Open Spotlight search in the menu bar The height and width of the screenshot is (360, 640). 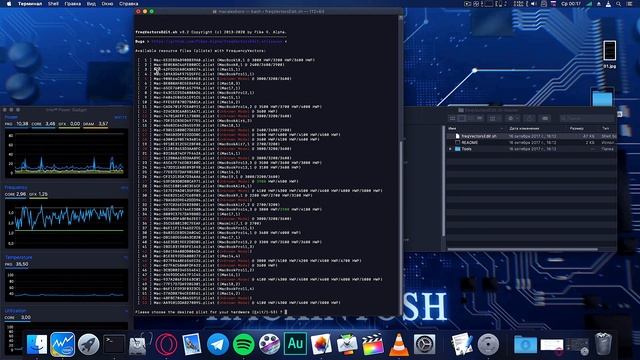coord(619,4)
